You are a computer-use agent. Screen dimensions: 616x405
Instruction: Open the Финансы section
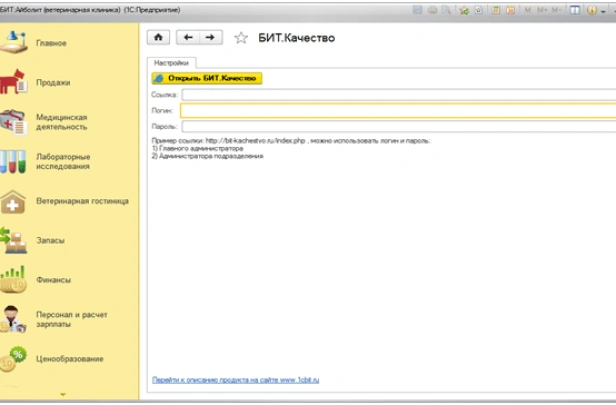53,280
